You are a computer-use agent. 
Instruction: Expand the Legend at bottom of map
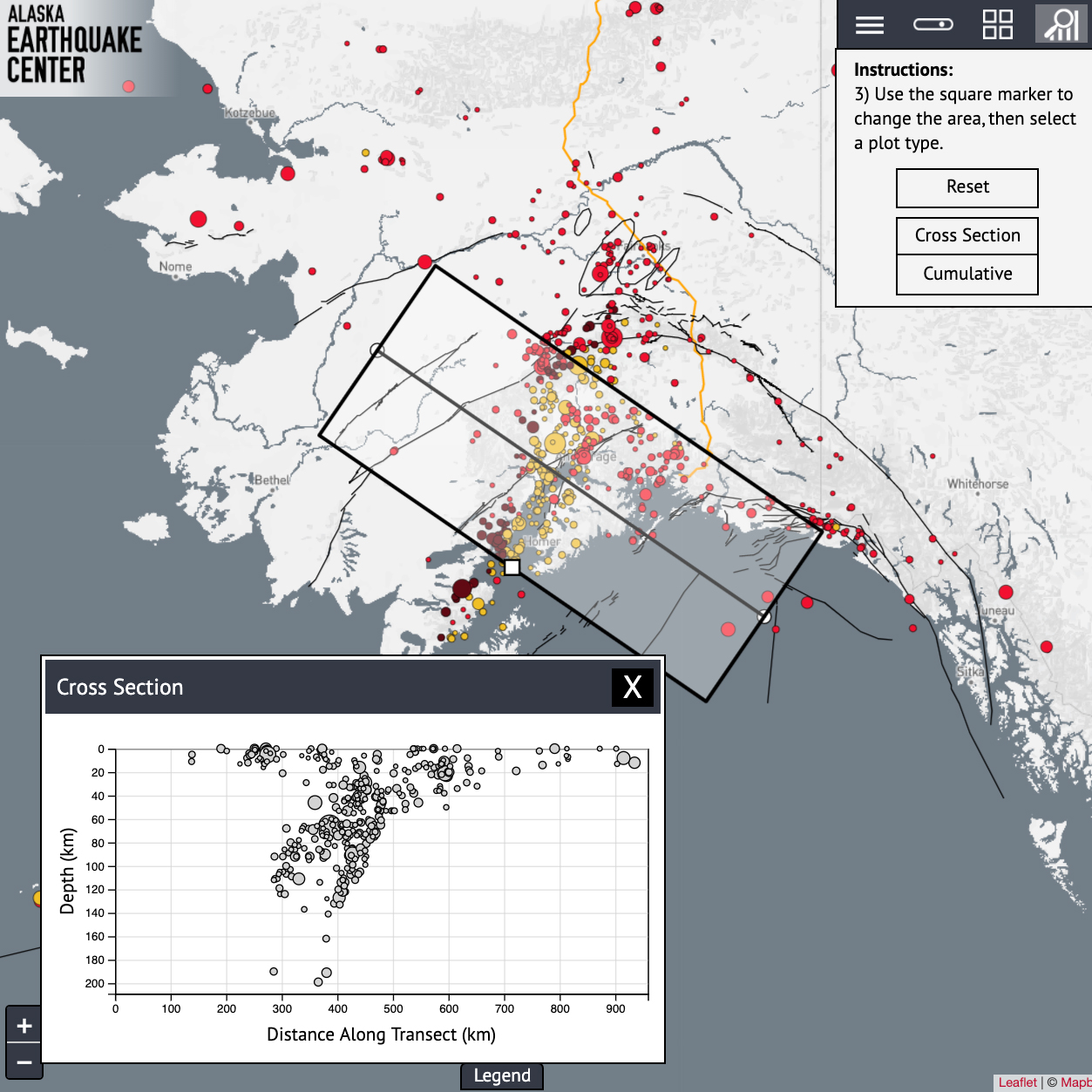(502, 1075)
